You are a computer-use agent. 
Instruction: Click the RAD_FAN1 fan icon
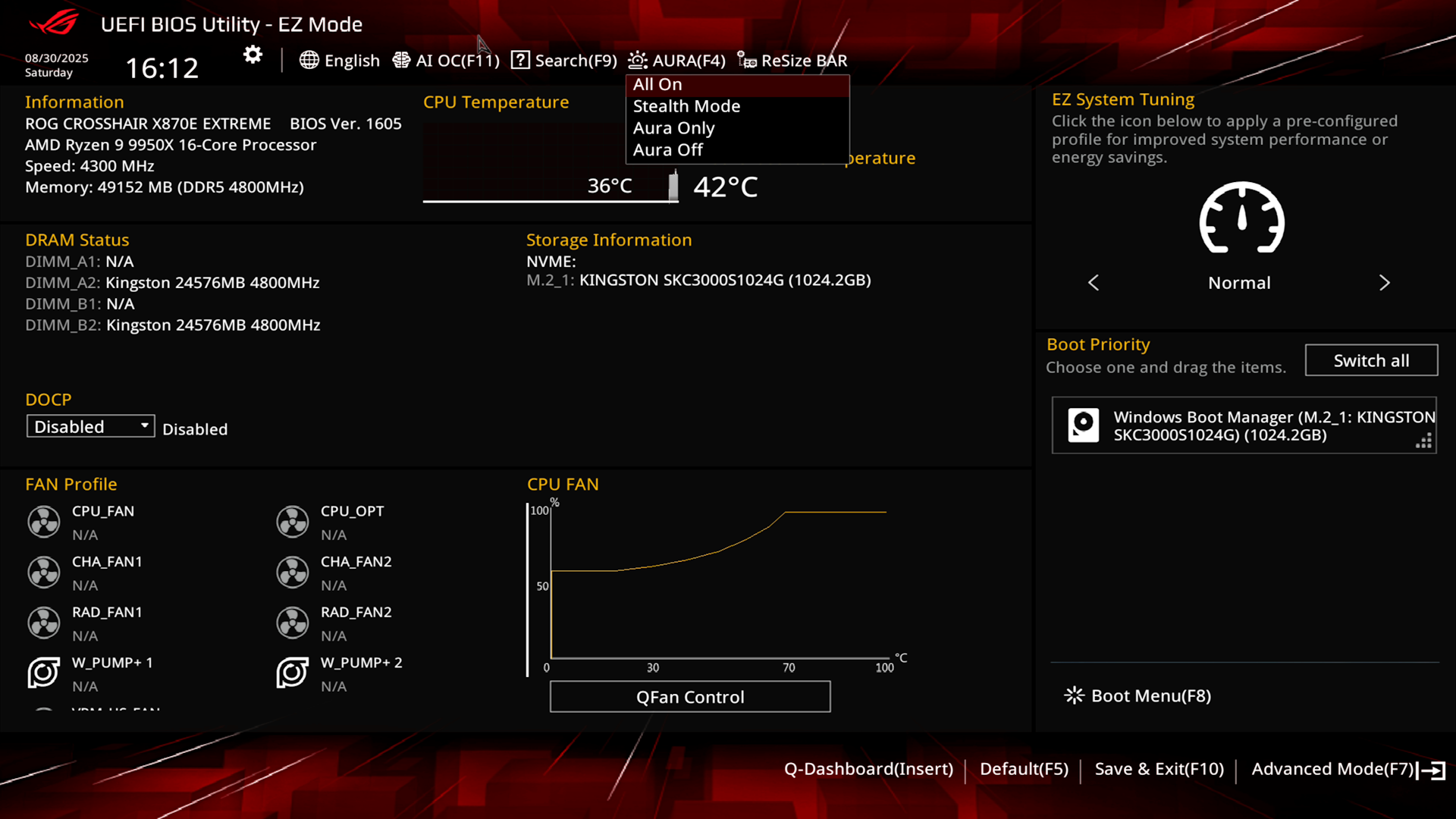click(x=44, y=623)
